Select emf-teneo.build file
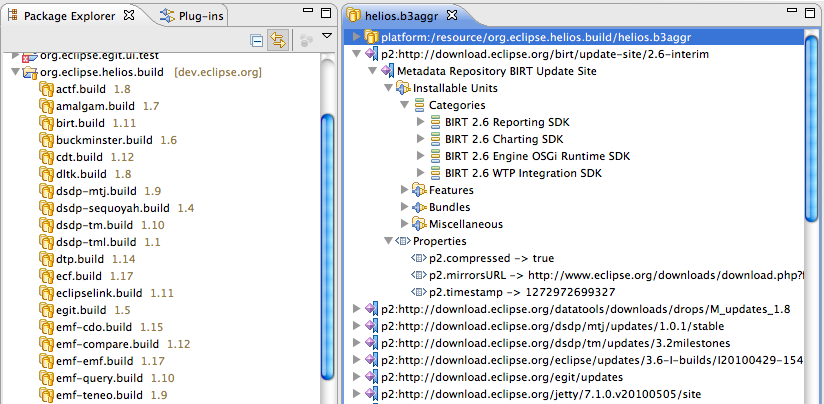 tap(99, 395)
